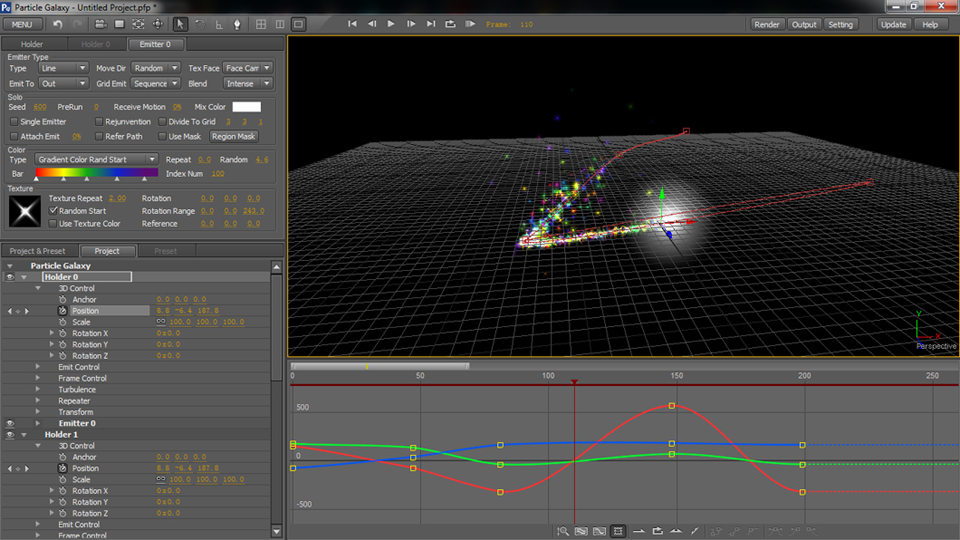The height and width of the screenshot is (540, 960).
Task: Open the Setting button
Action: point(840,24)
